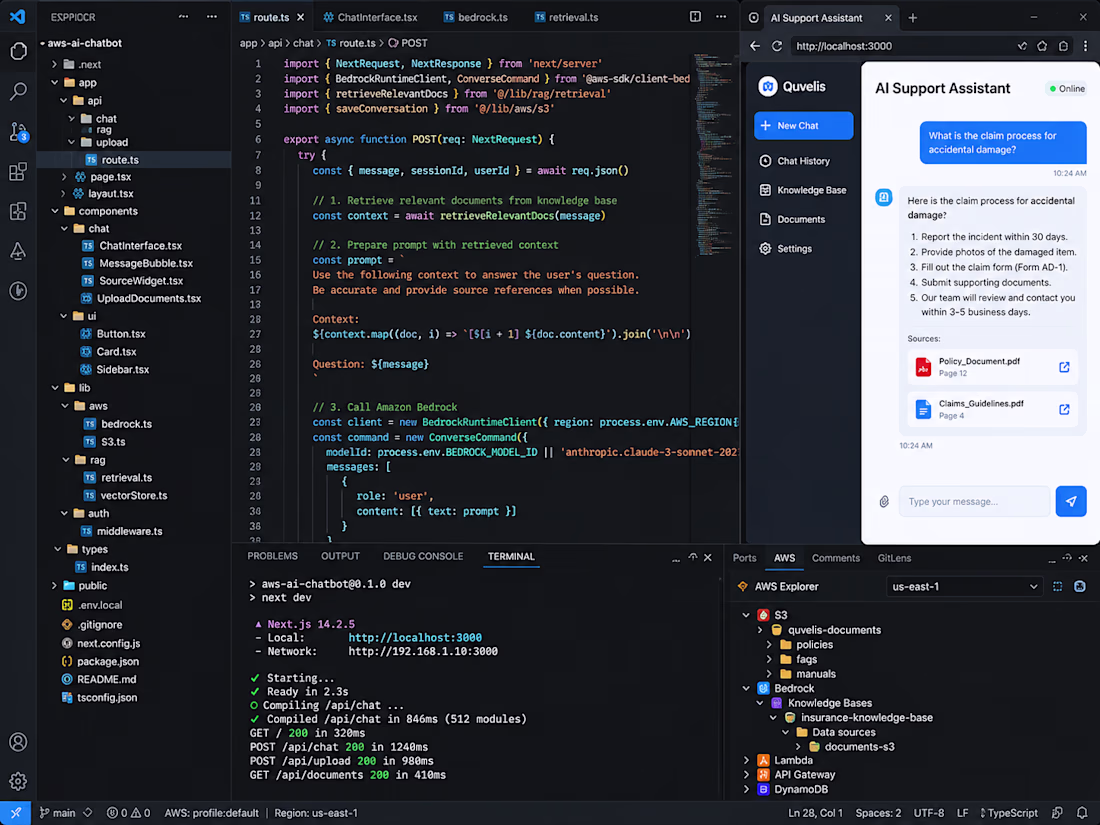Attach a file with the paperclip icon
Screen dimensions: 1100x825
[884, 502]
